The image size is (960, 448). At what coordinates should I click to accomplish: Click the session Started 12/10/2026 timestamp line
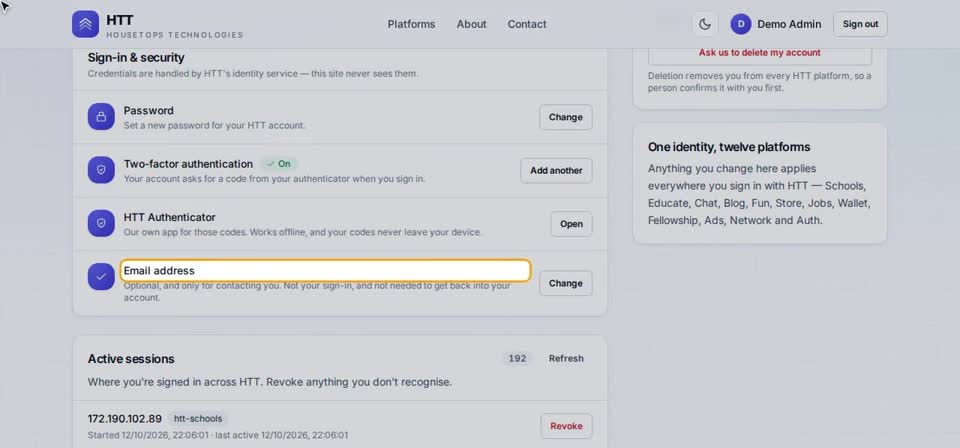click(218, 435)
